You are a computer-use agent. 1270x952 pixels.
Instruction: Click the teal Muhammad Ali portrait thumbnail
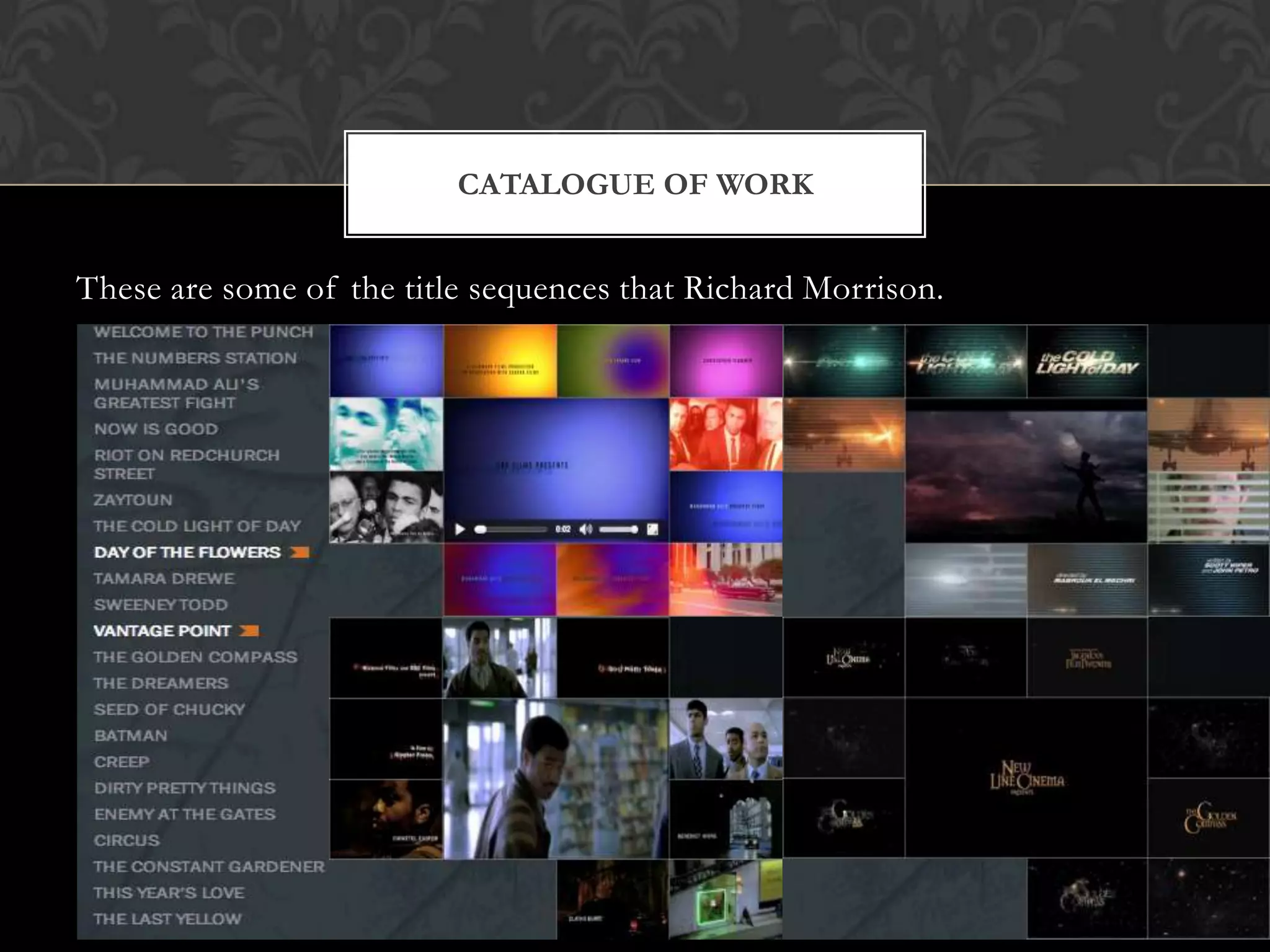[386, 434]
